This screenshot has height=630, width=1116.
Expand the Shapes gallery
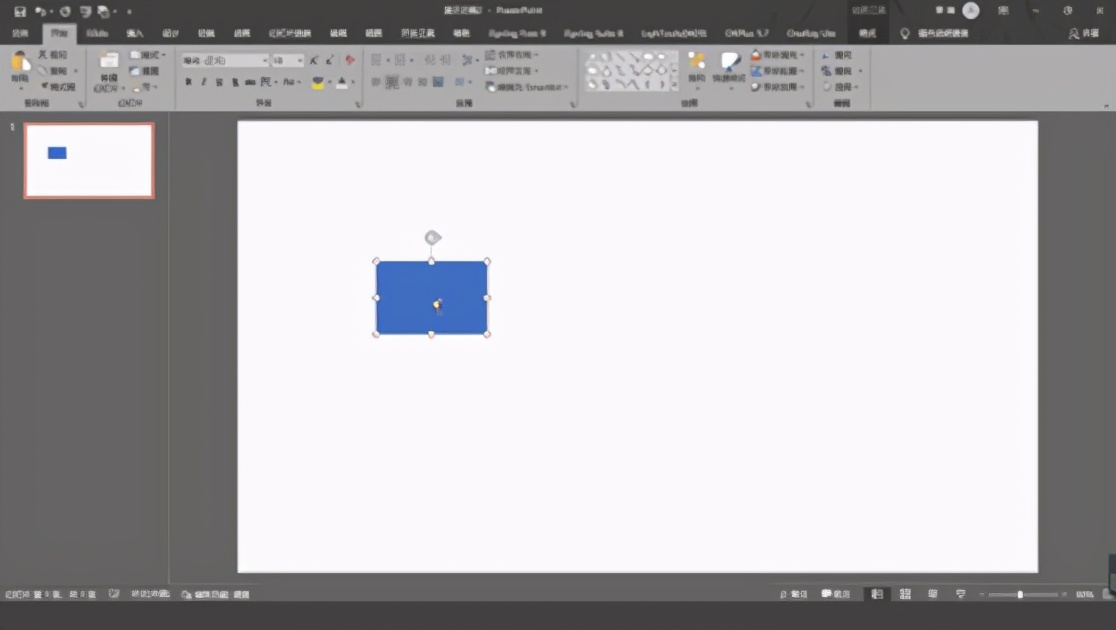[674, 85]
